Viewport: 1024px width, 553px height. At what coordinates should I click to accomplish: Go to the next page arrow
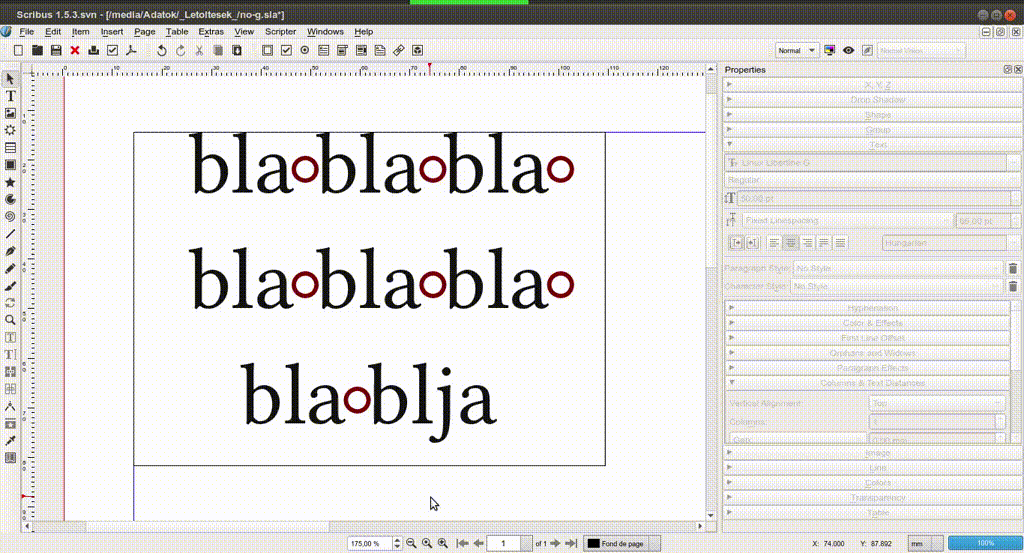point(556,543)
